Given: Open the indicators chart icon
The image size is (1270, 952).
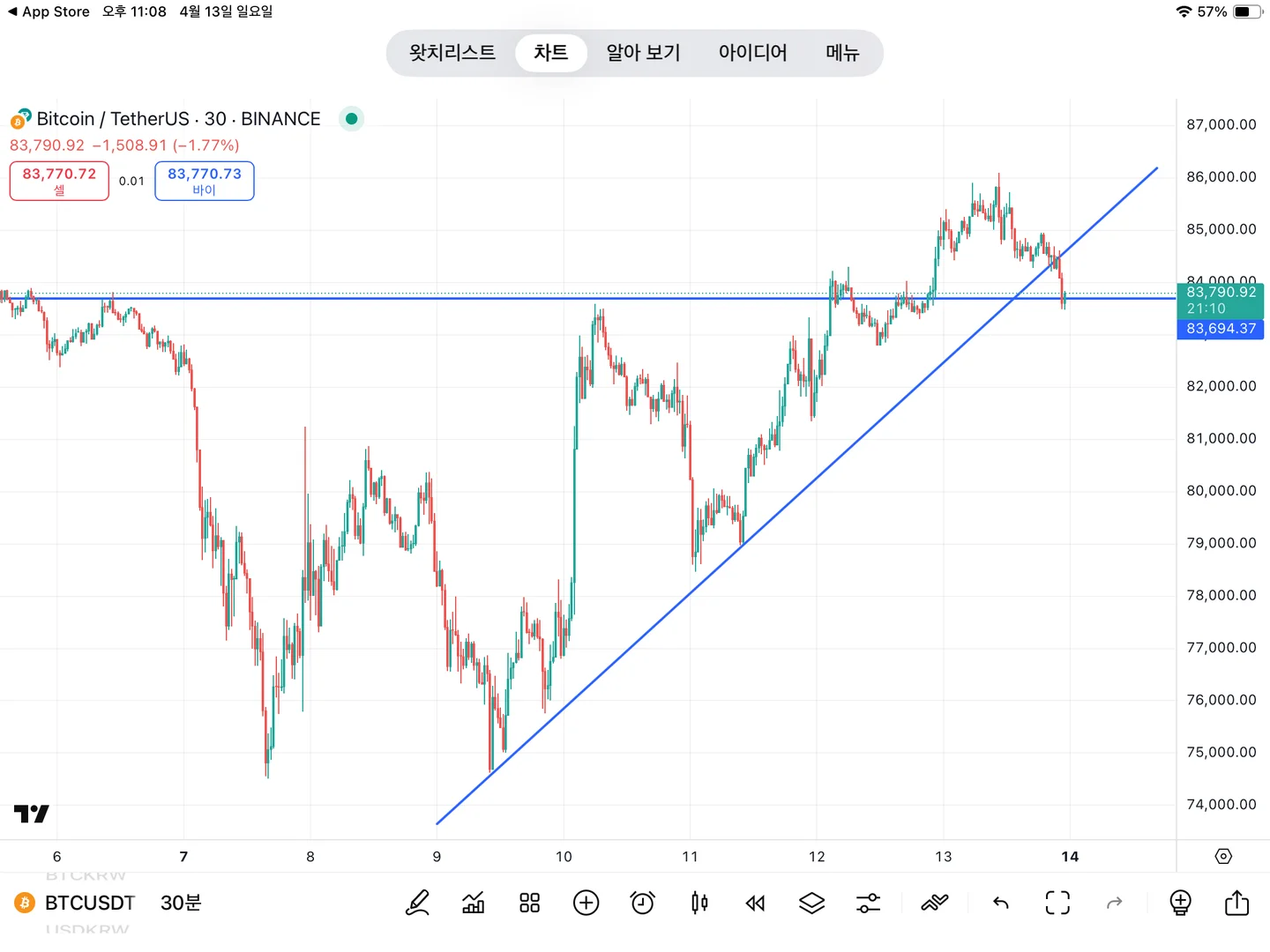Looking at the screenshot, I should [474, 903].
